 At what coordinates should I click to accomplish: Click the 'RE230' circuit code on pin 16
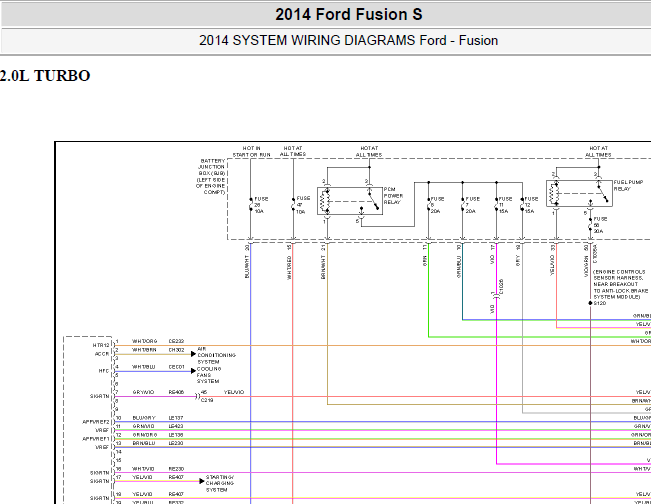pos(176,469)
